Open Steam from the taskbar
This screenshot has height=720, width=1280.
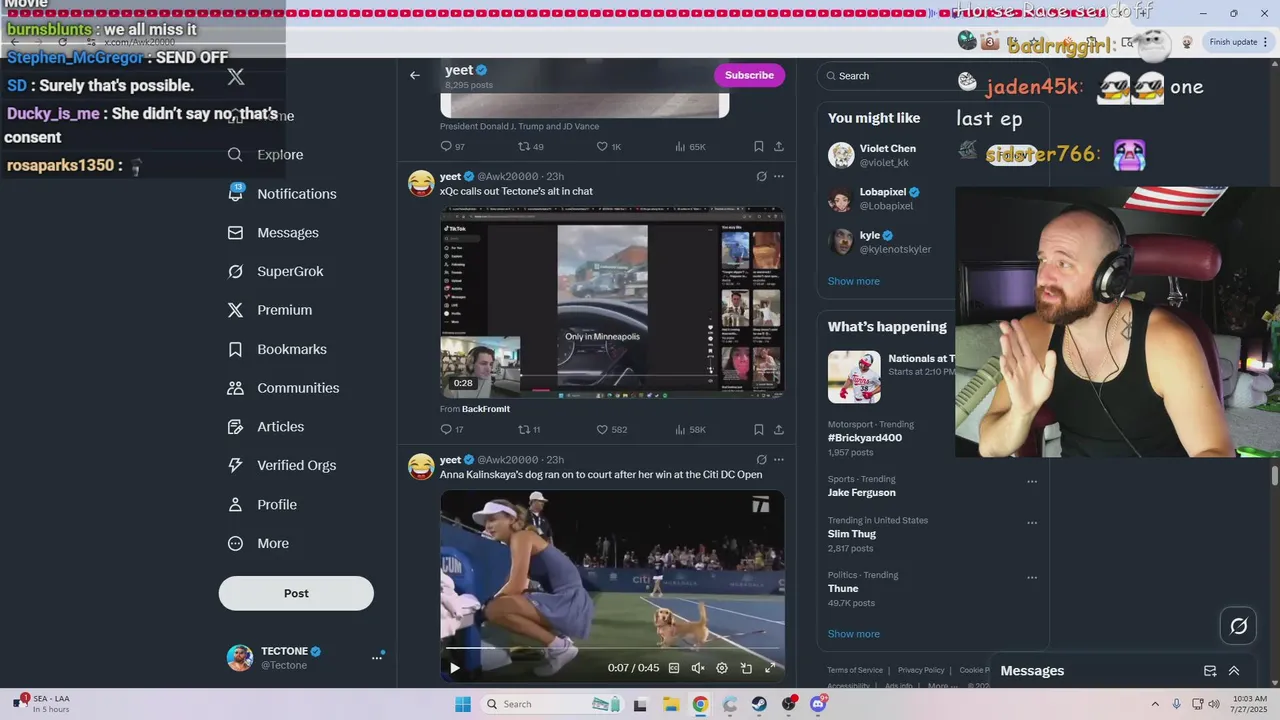tap(759, 704)
